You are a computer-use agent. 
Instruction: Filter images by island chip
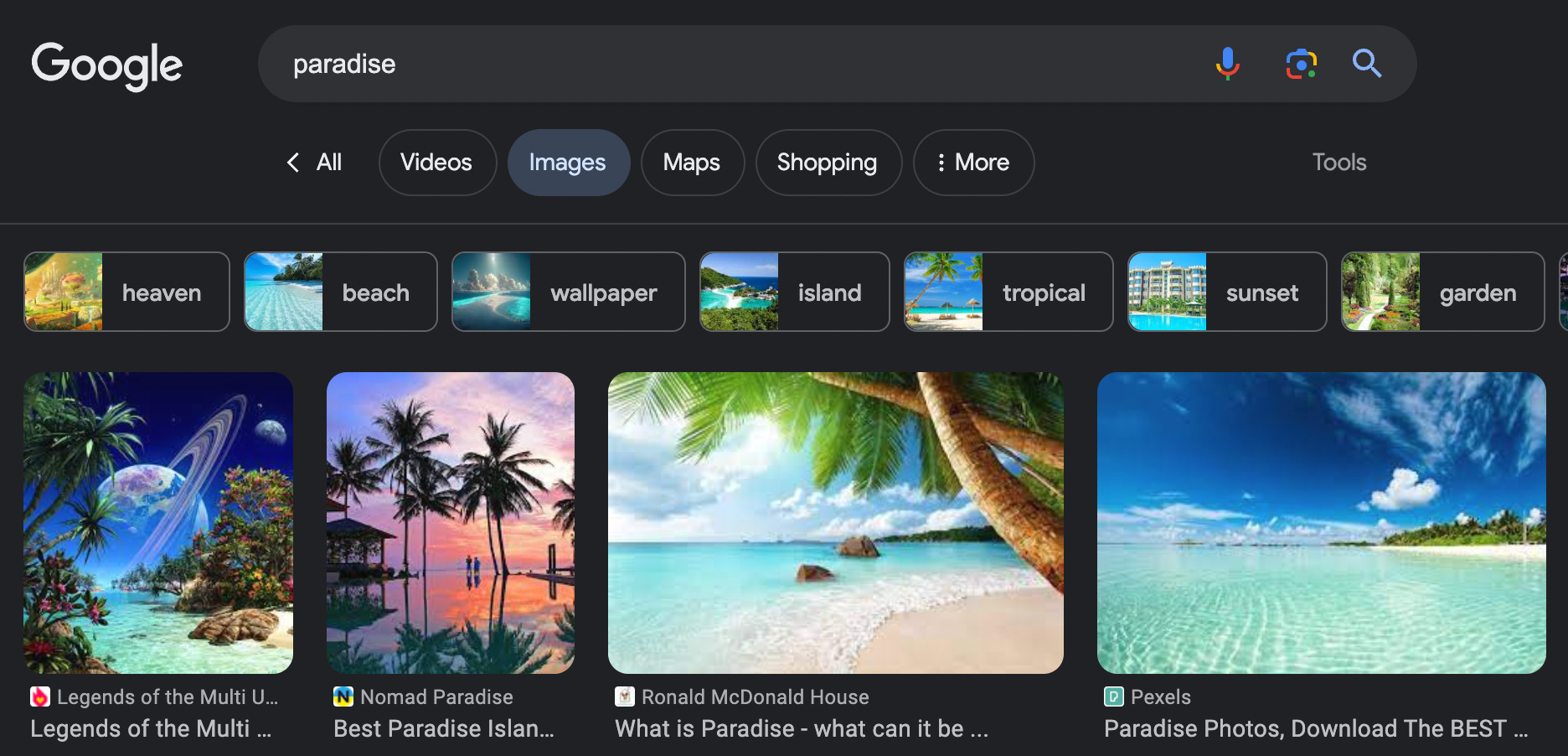pyautogui.click(x=794, y=292)
